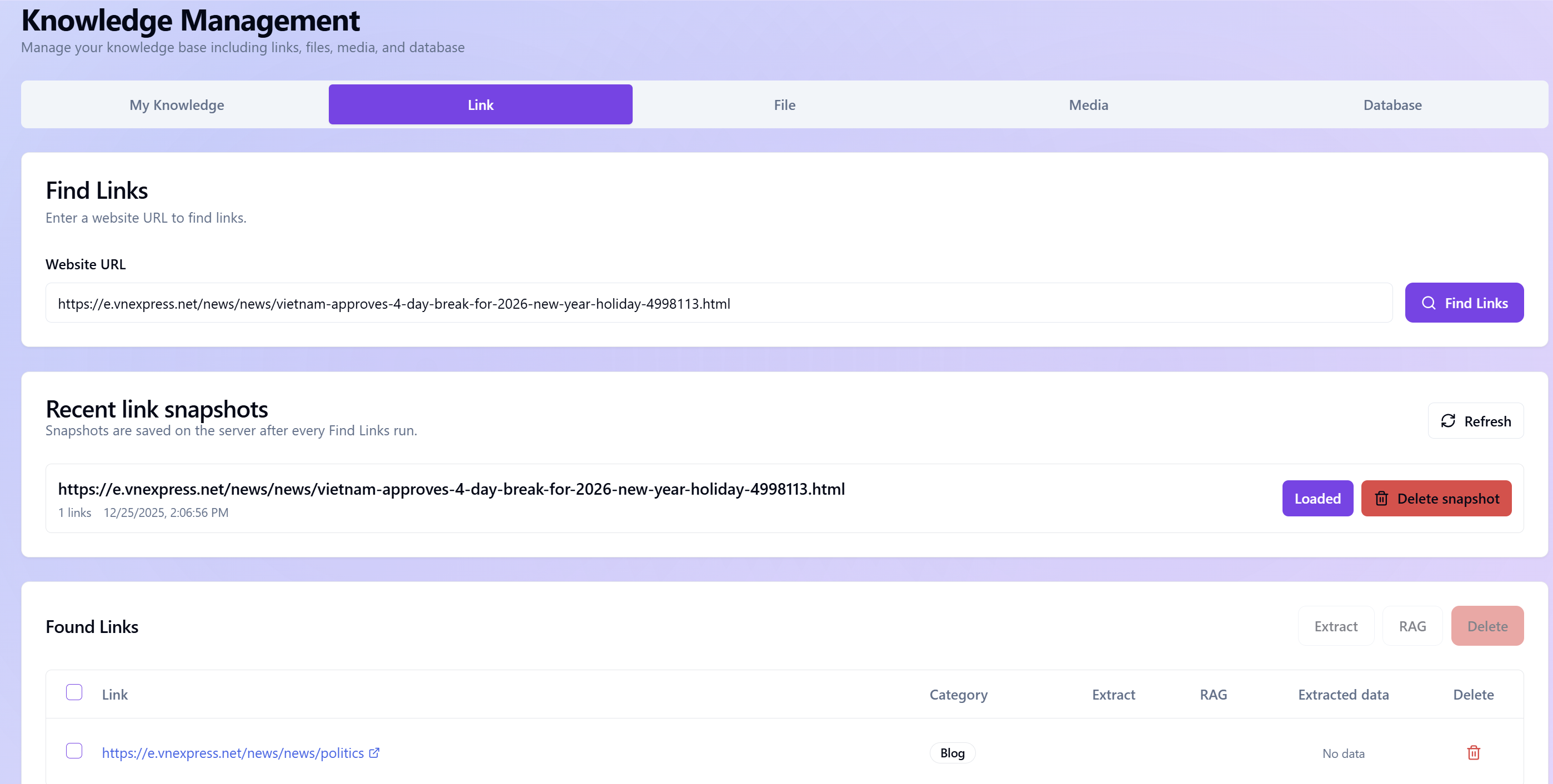This screenshot has height=784, width=1553.
Task: Click the snapshot URL title text
Action: (451, 489)
